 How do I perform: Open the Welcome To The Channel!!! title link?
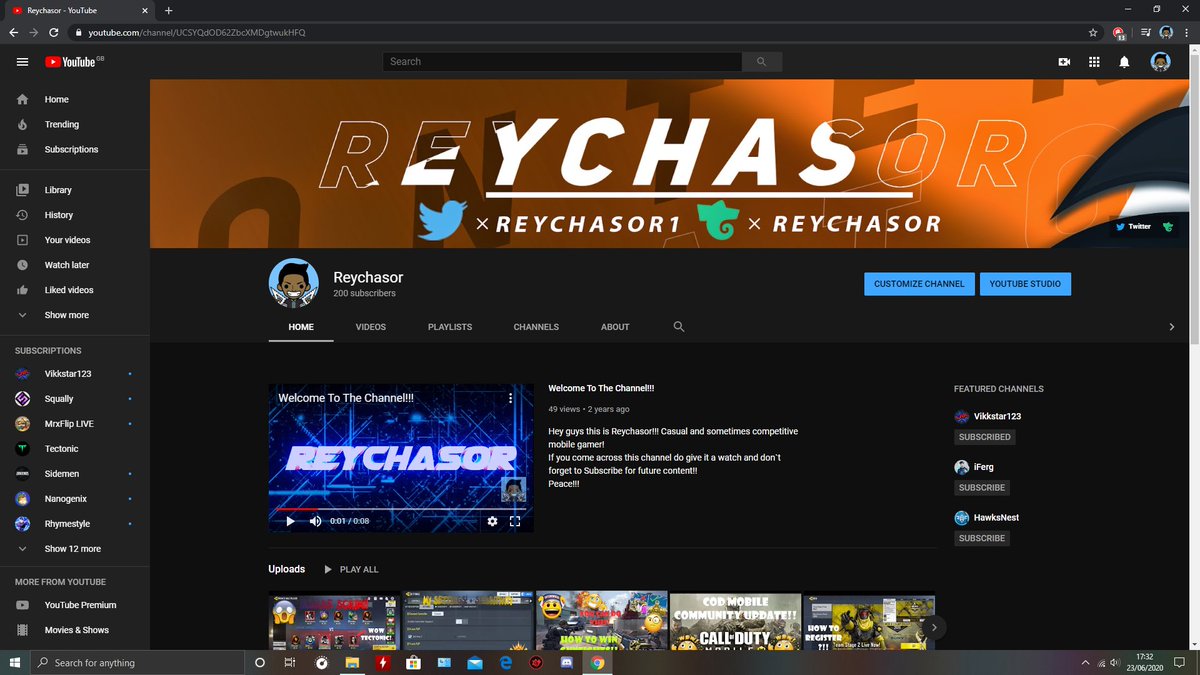pyautogui.click(x=601, y=388)
